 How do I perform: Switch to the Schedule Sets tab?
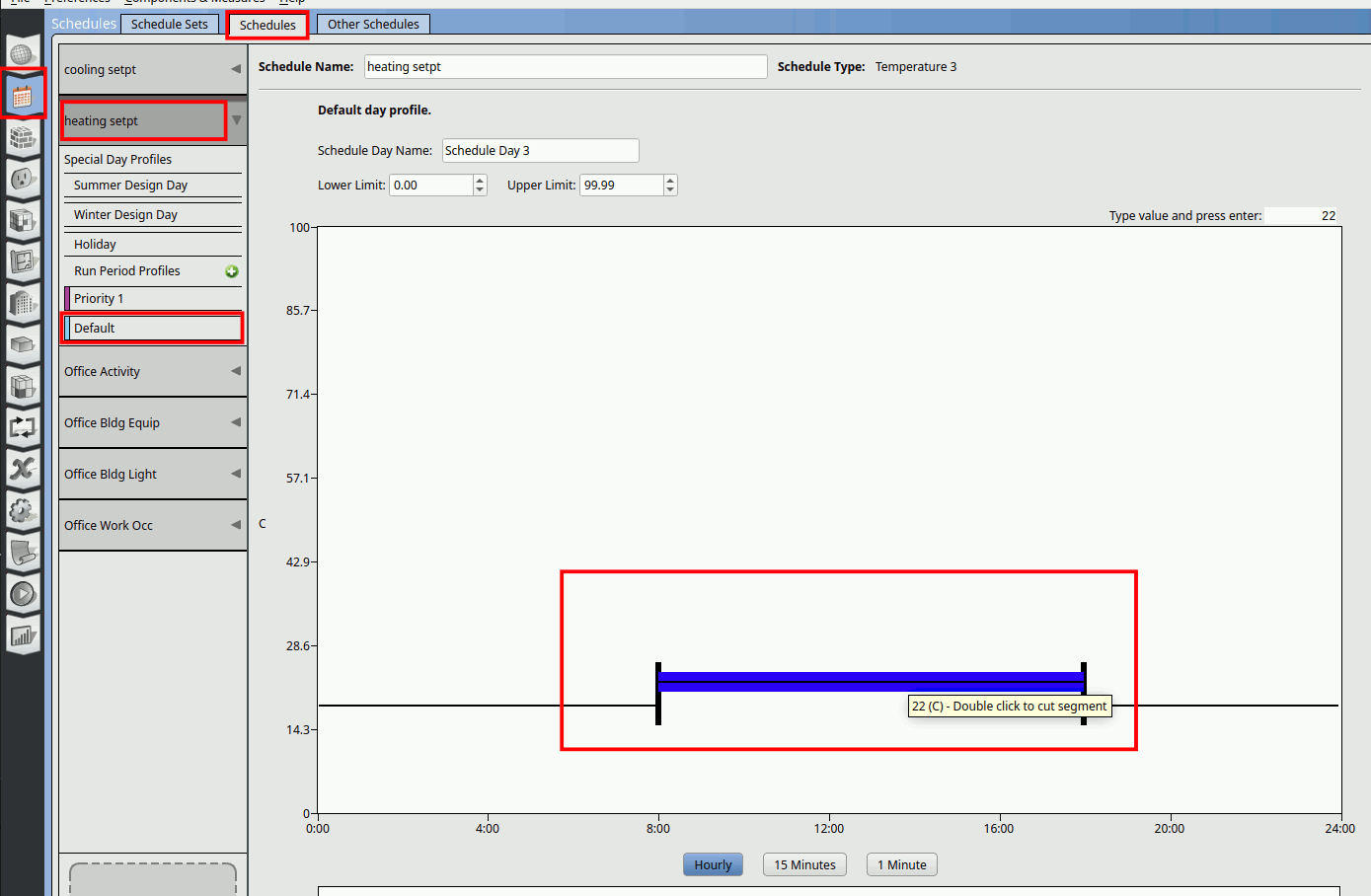coord(169,24)
